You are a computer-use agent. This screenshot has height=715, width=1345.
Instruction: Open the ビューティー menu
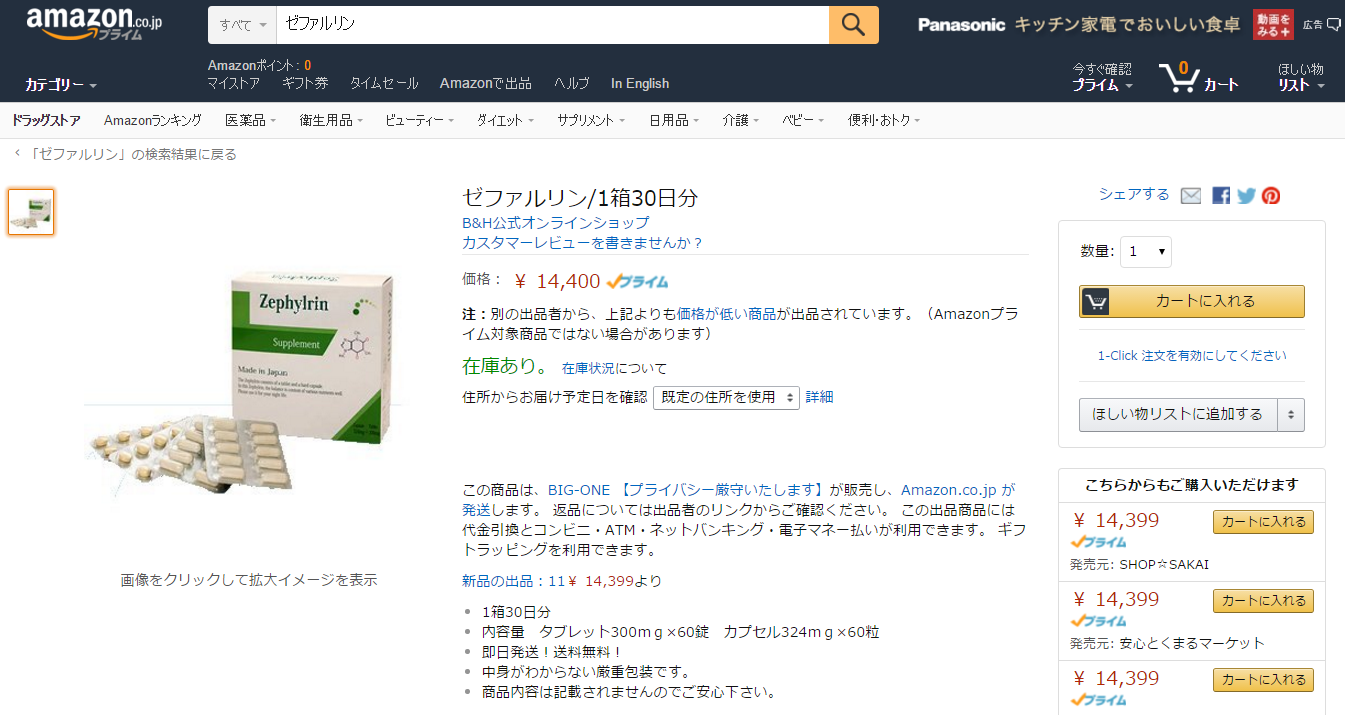coord(419,120)
